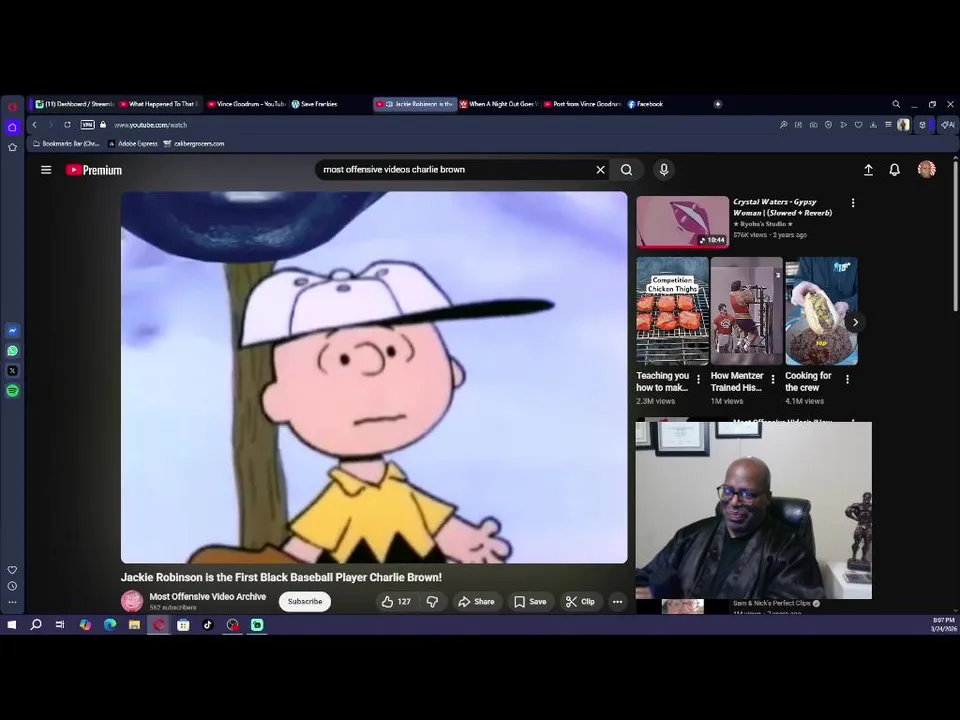The height and width of the screenshot is (720, 960).
Task: Dislike the Jackie Robinson video
Action: pos(432,602)
